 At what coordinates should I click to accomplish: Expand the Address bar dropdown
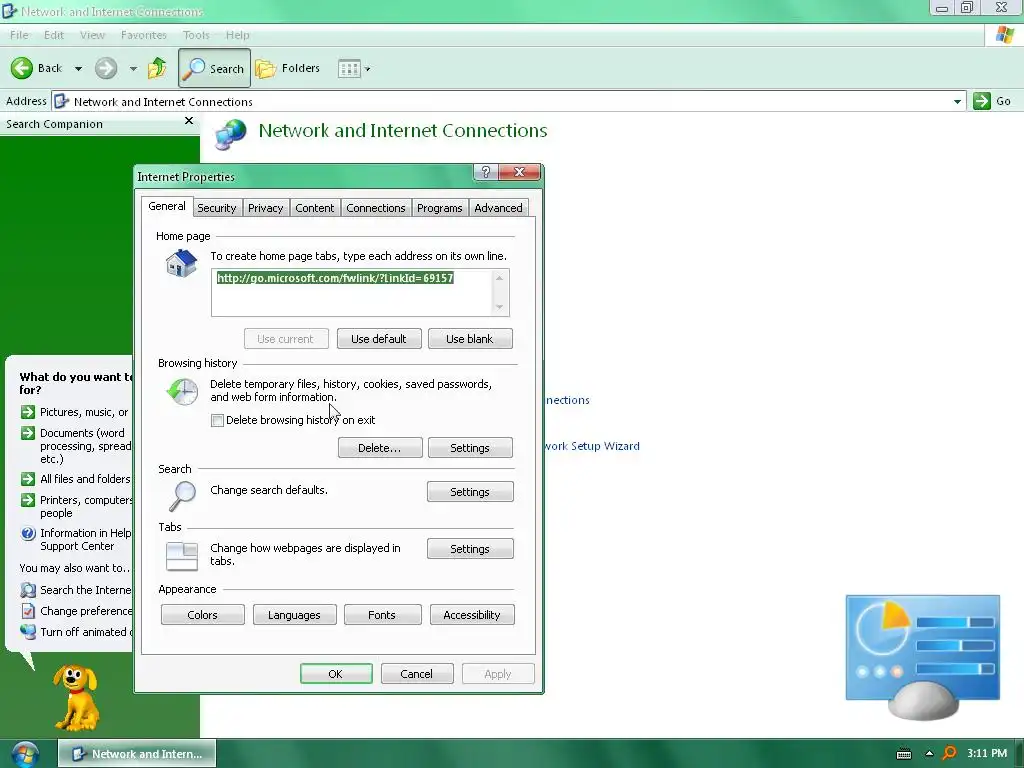(x=957, y=101)
